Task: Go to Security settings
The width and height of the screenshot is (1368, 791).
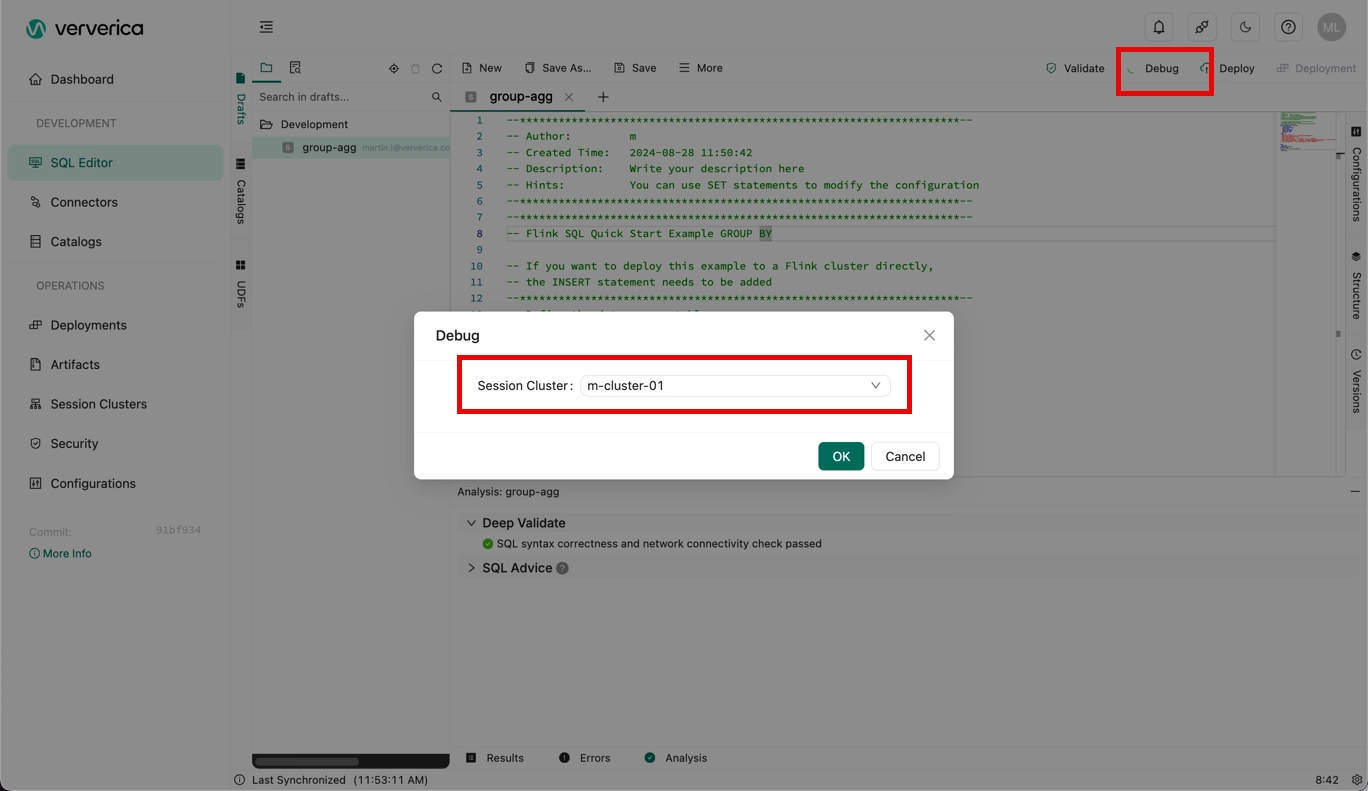Action: pos(115,443)
